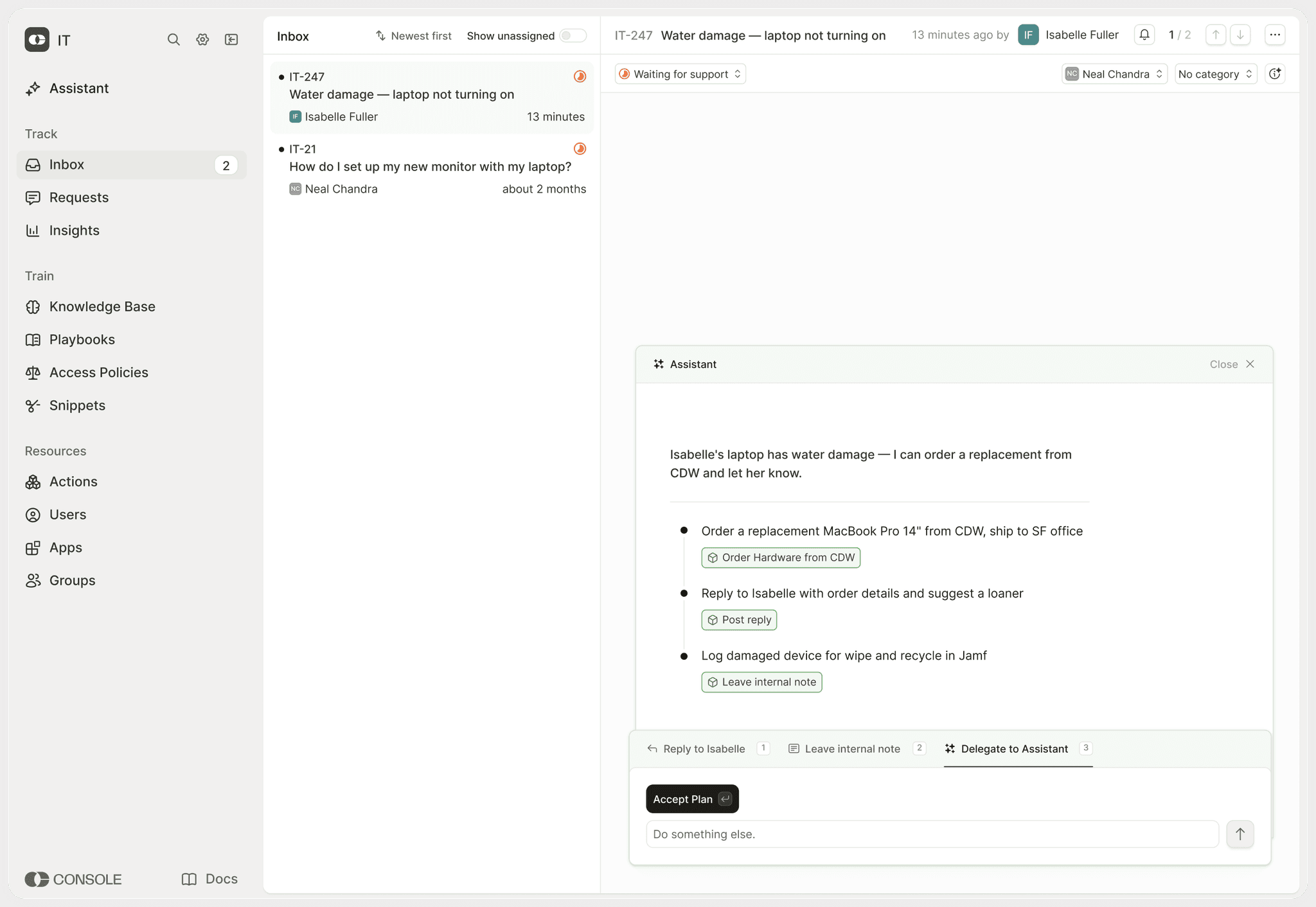Click the Do something else input field

click(932, 834)
